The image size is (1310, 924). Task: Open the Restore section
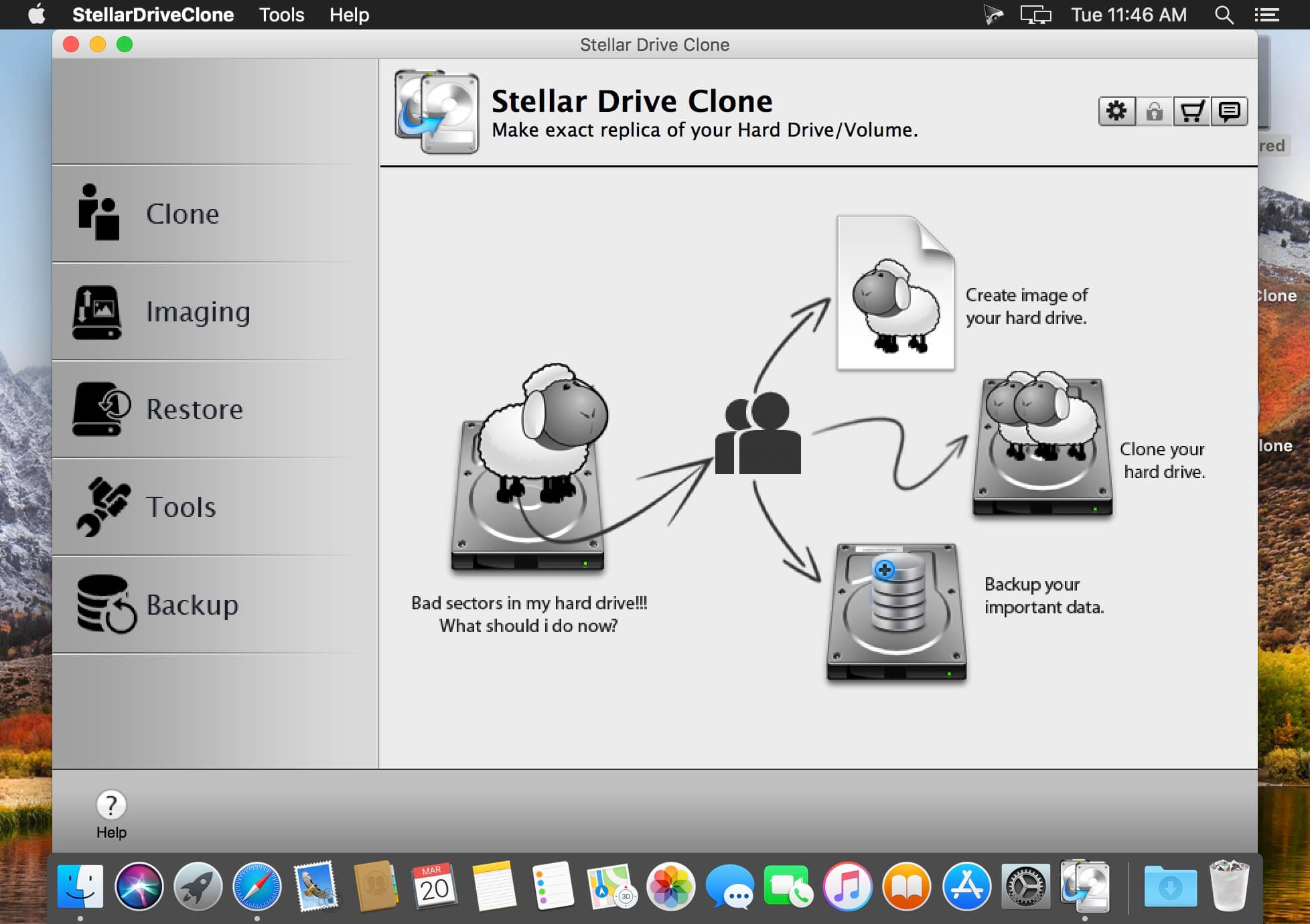214,410
